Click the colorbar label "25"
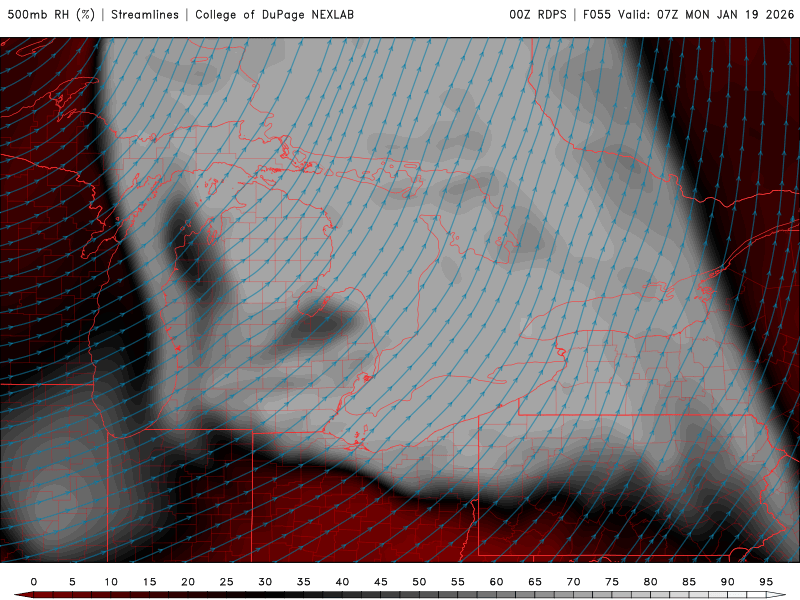 pyautogui.click(x=227, y=582)
